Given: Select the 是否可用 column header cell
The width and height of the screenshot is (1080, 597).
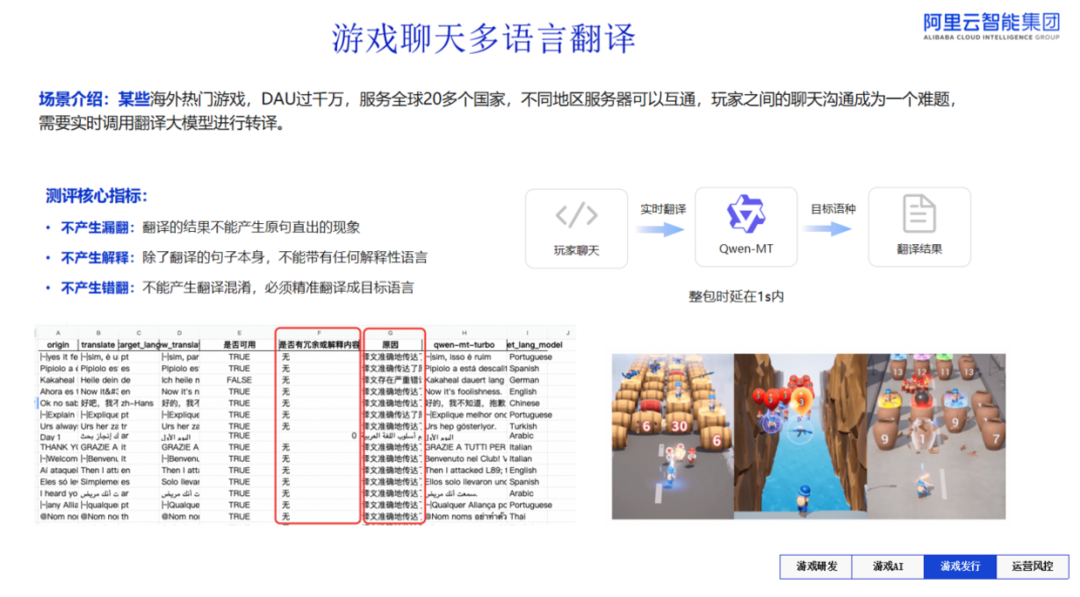Looking at the screenshot, I should coord(239,344).
